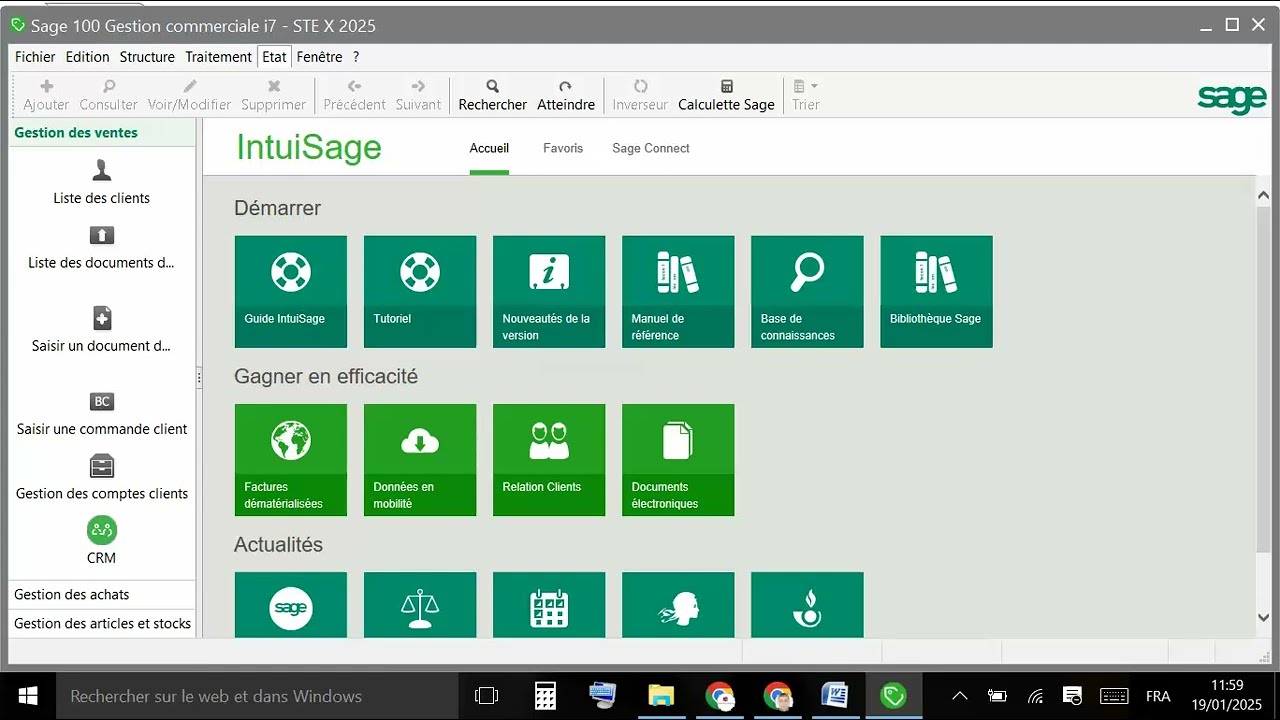Switch to the Accueil tab
The width and height of the screenshot is (1280, 720).
click(489, 148)
